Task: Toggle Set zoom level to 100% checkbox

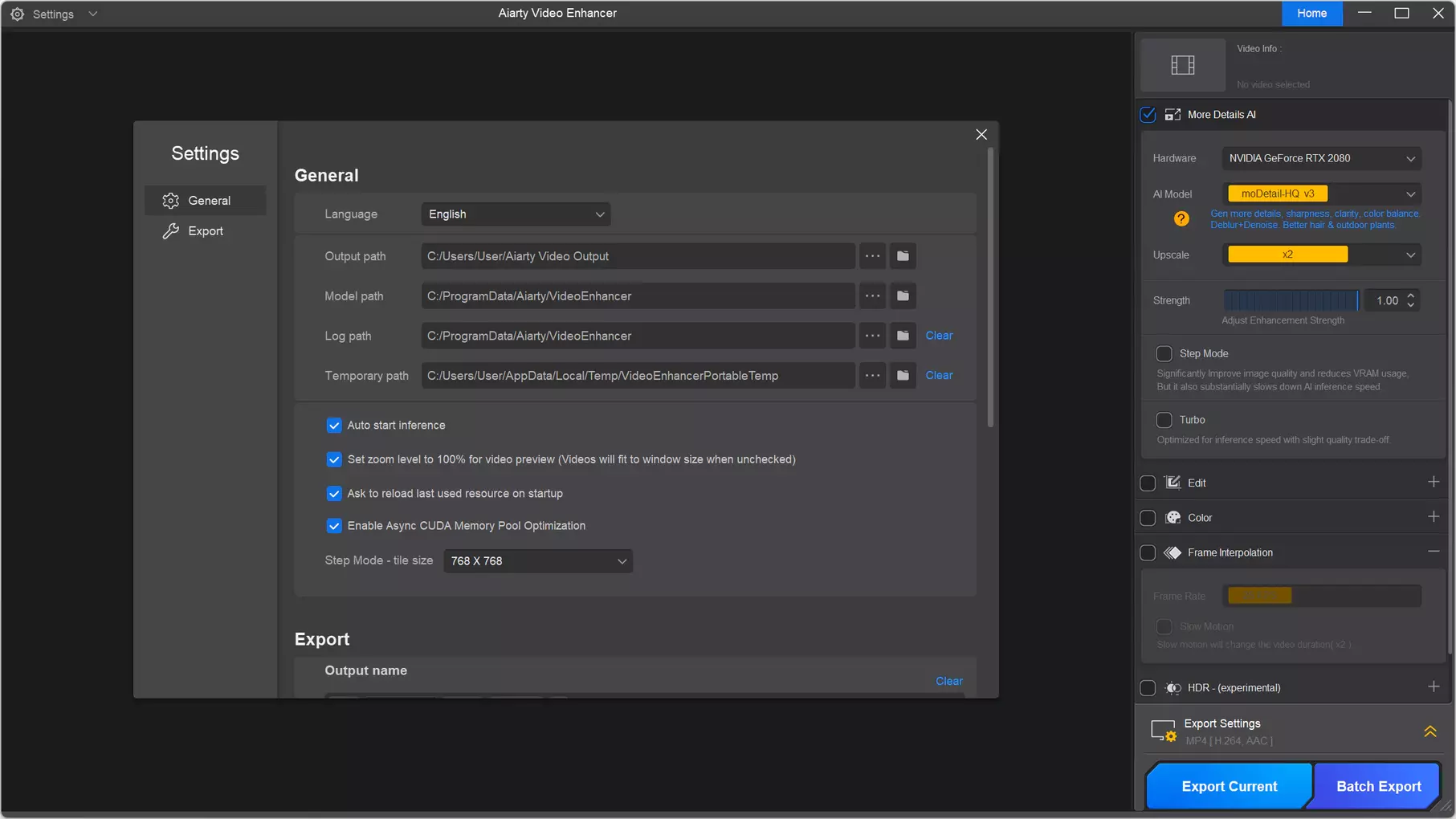Action: click(334, 459)
